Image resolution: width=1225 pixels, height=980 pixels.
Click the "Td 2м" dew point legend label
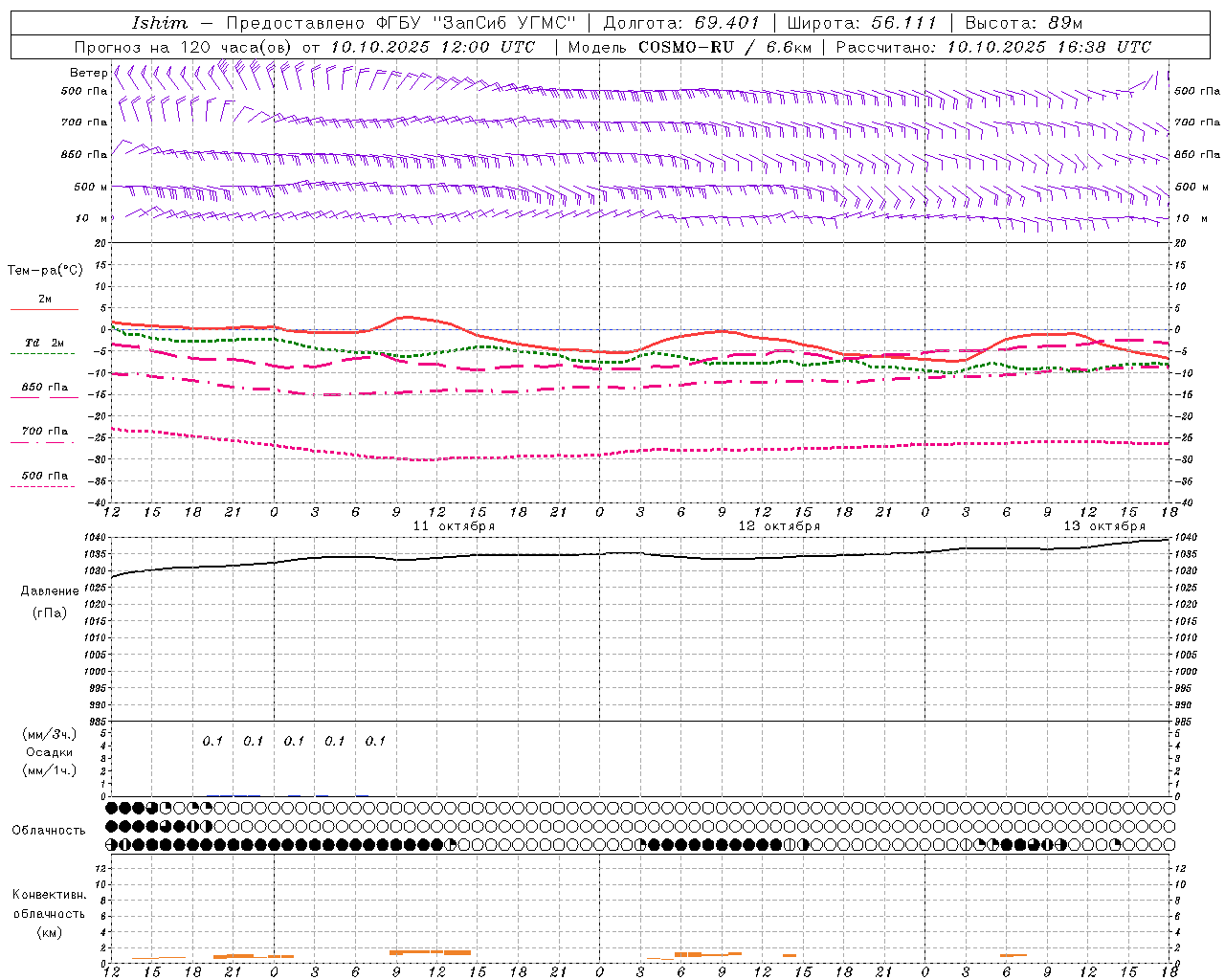[x=45, y=343]
